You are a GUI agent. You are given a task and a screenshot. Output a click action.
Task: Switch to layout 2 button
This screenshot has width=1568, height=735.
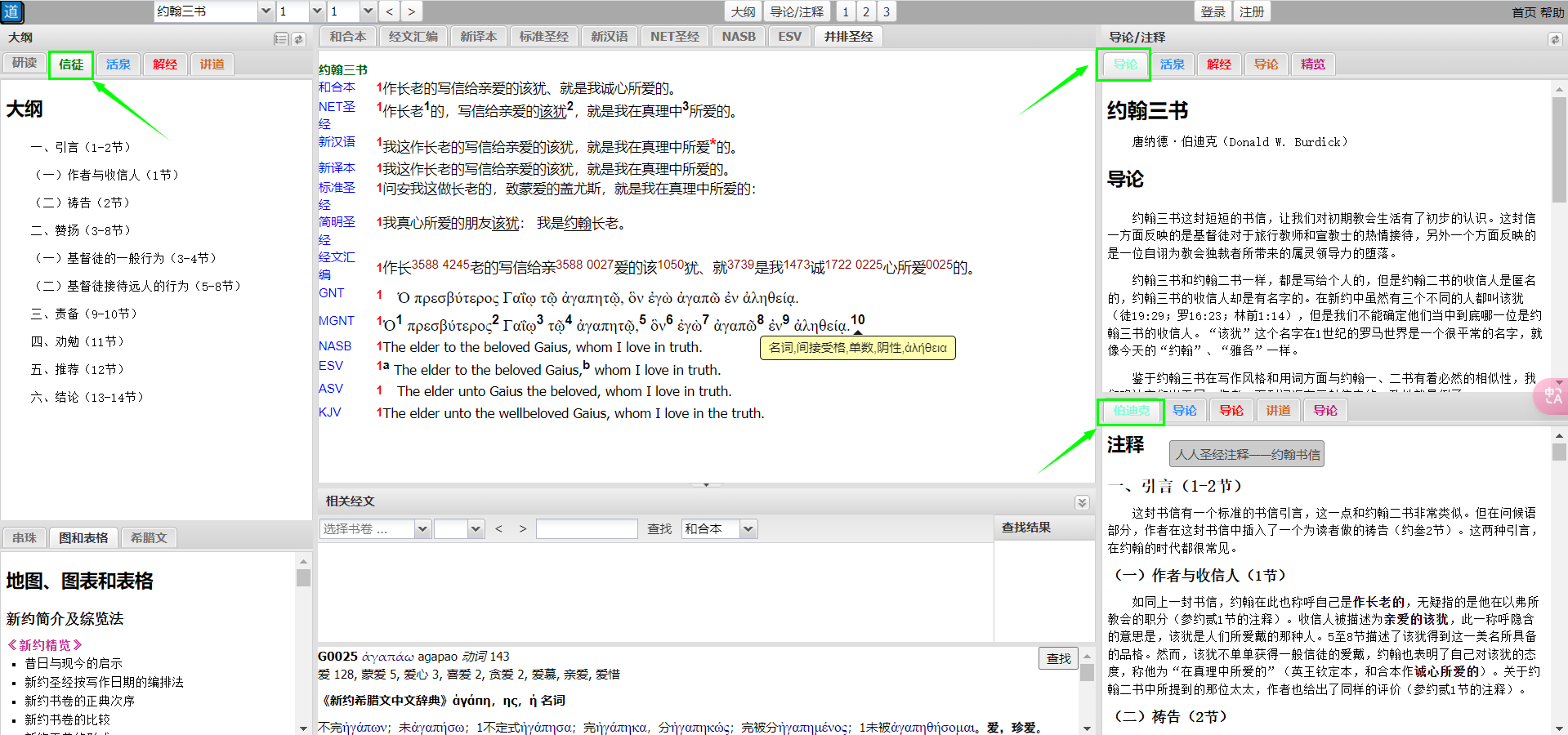coord(866,11)
